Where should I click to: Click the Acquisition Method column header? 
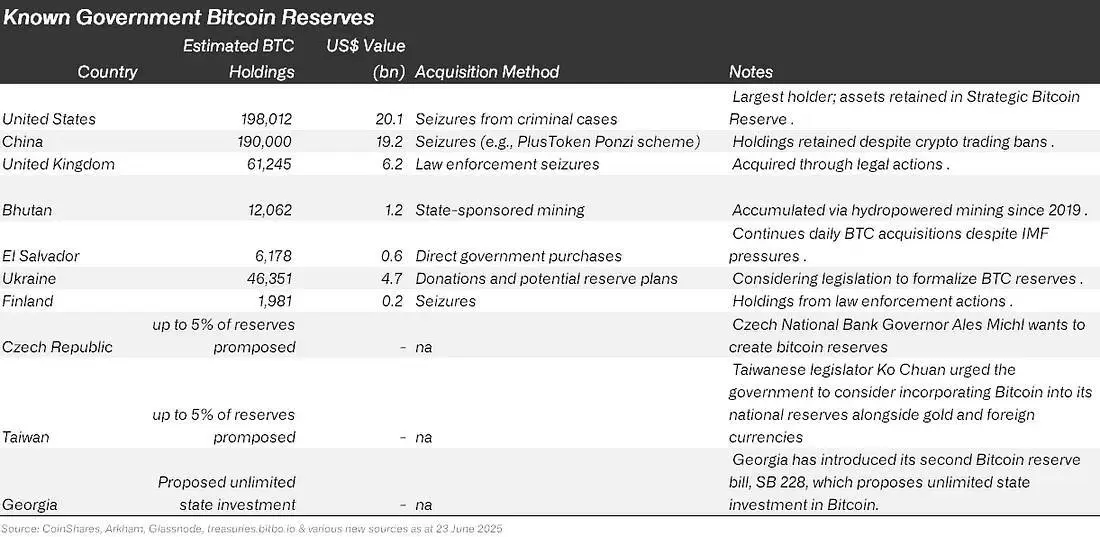487,72
